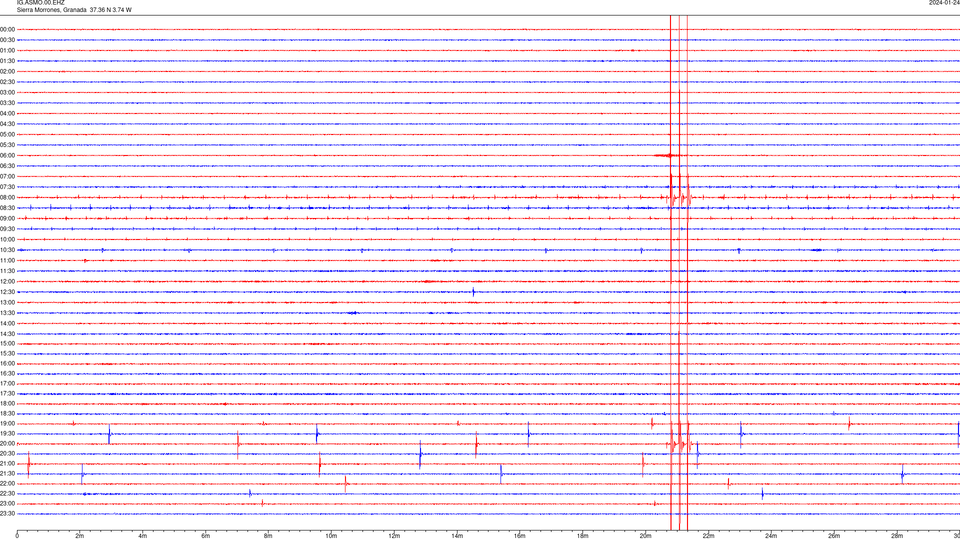Pick the 12:30 time label
The height and width of the screenshot is (540, 960).
point(7,292)
